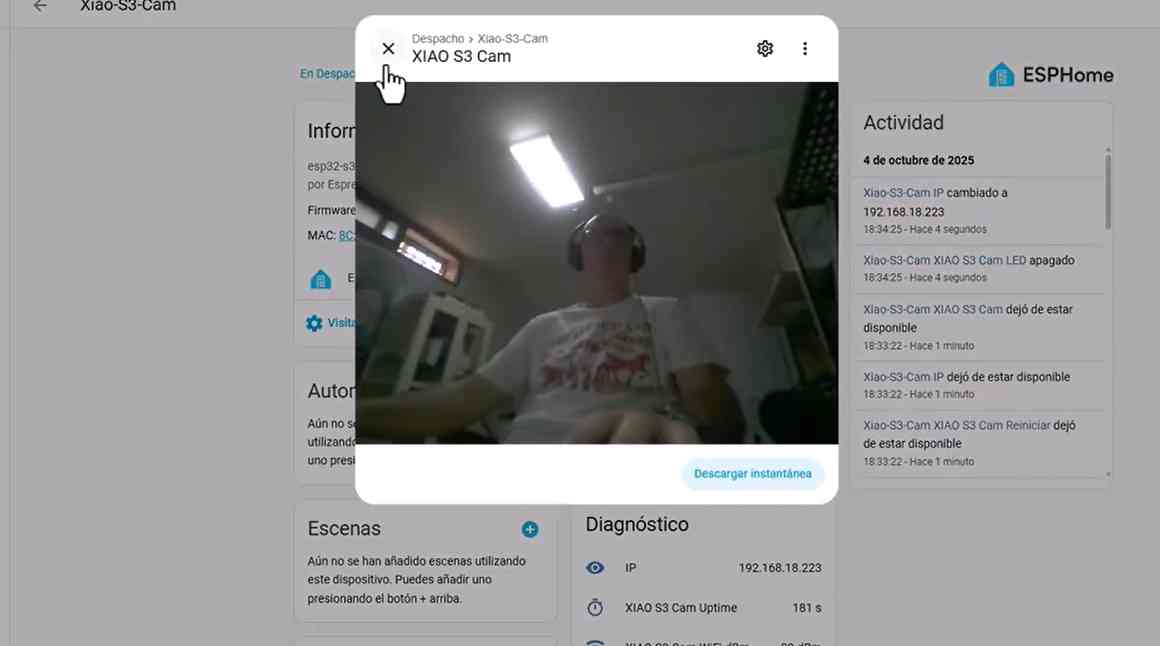Open the IP cambiado activity entry
This screenshot has height=646, width=1160.
pos(903,193)
